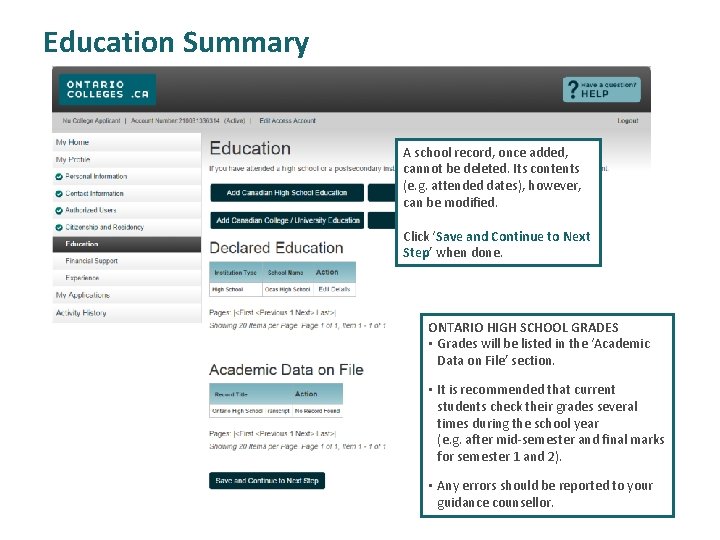Open My Home in the sidebar
The image size is (720, 540).
[127, 142]
